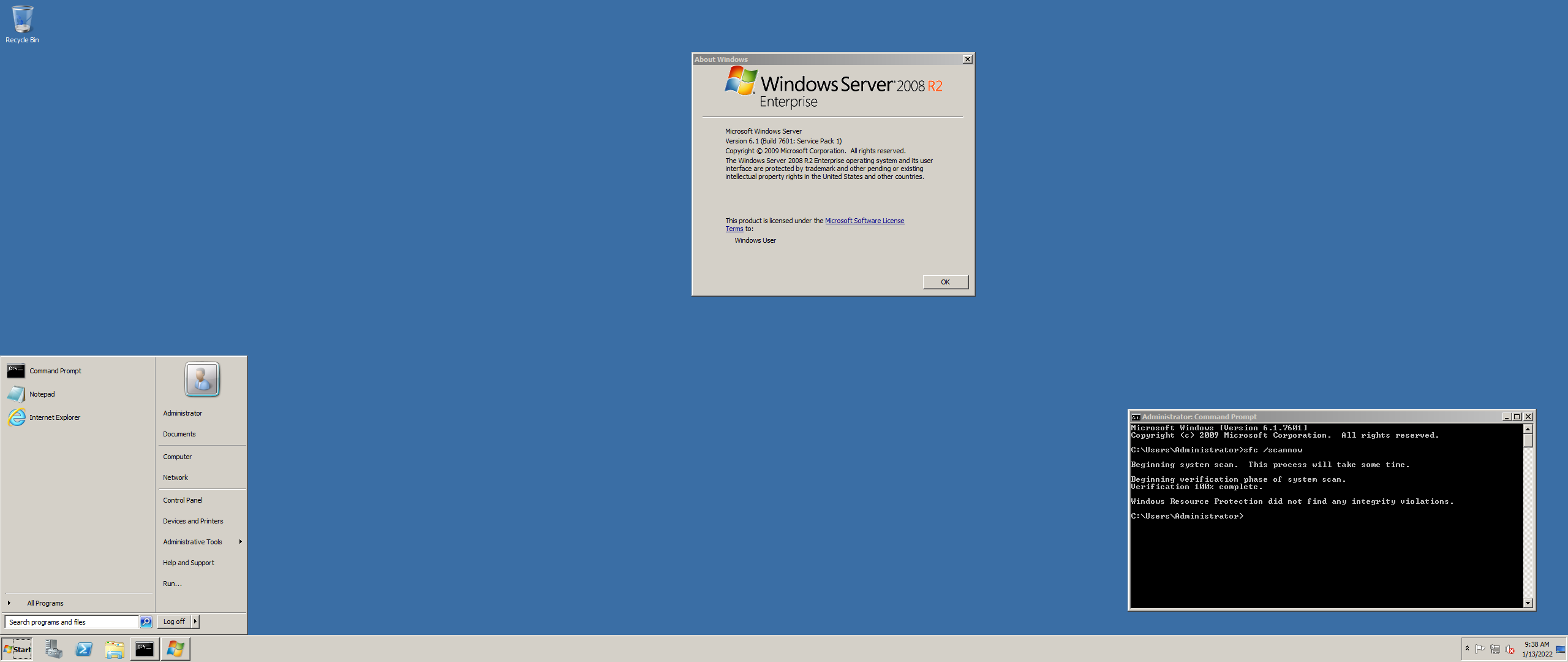Click the Notepad icon in the Start menu
Viewport: 1568px width, 662px height.
point(16,394)
